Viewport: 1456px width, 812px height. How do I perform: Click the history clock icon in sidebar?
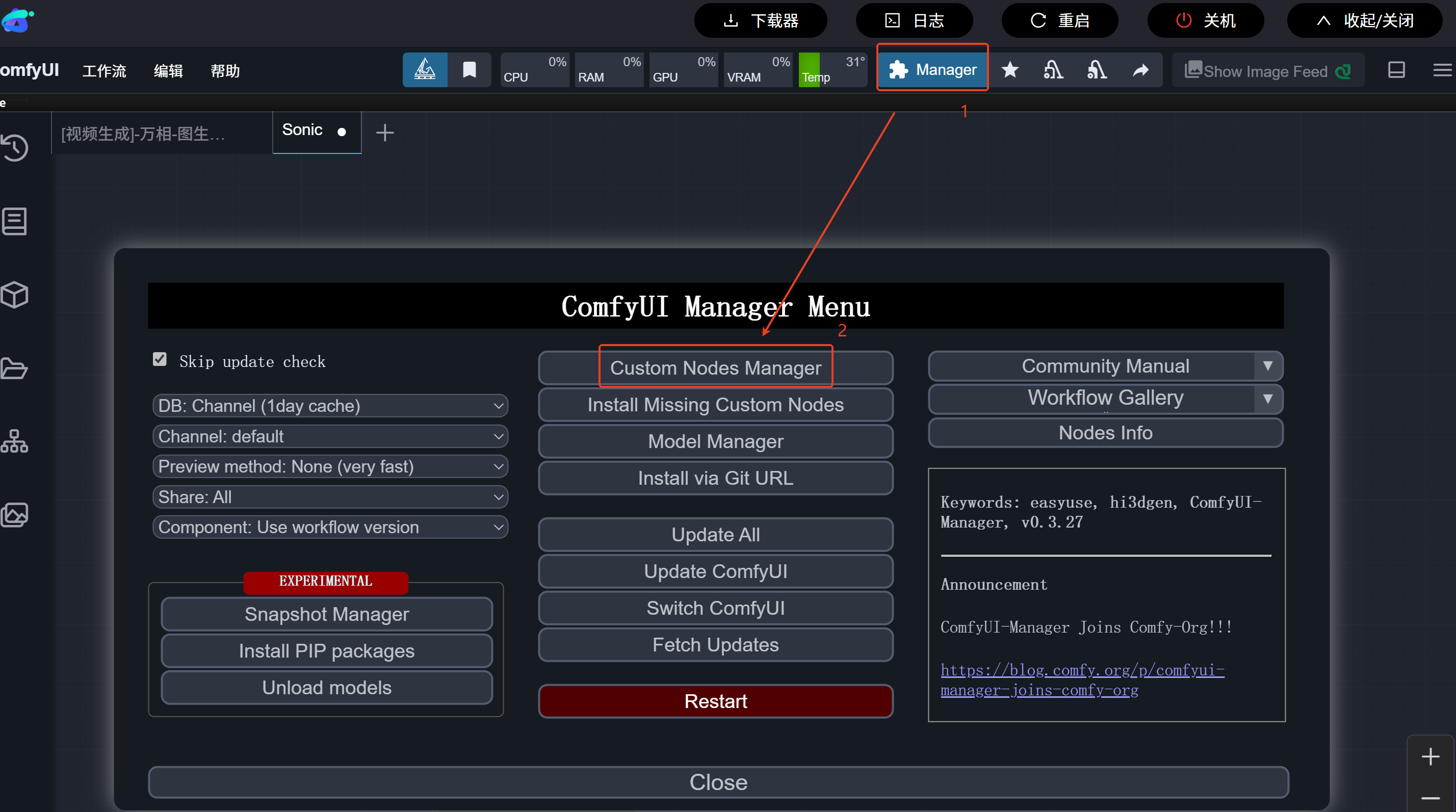[15, 148]
